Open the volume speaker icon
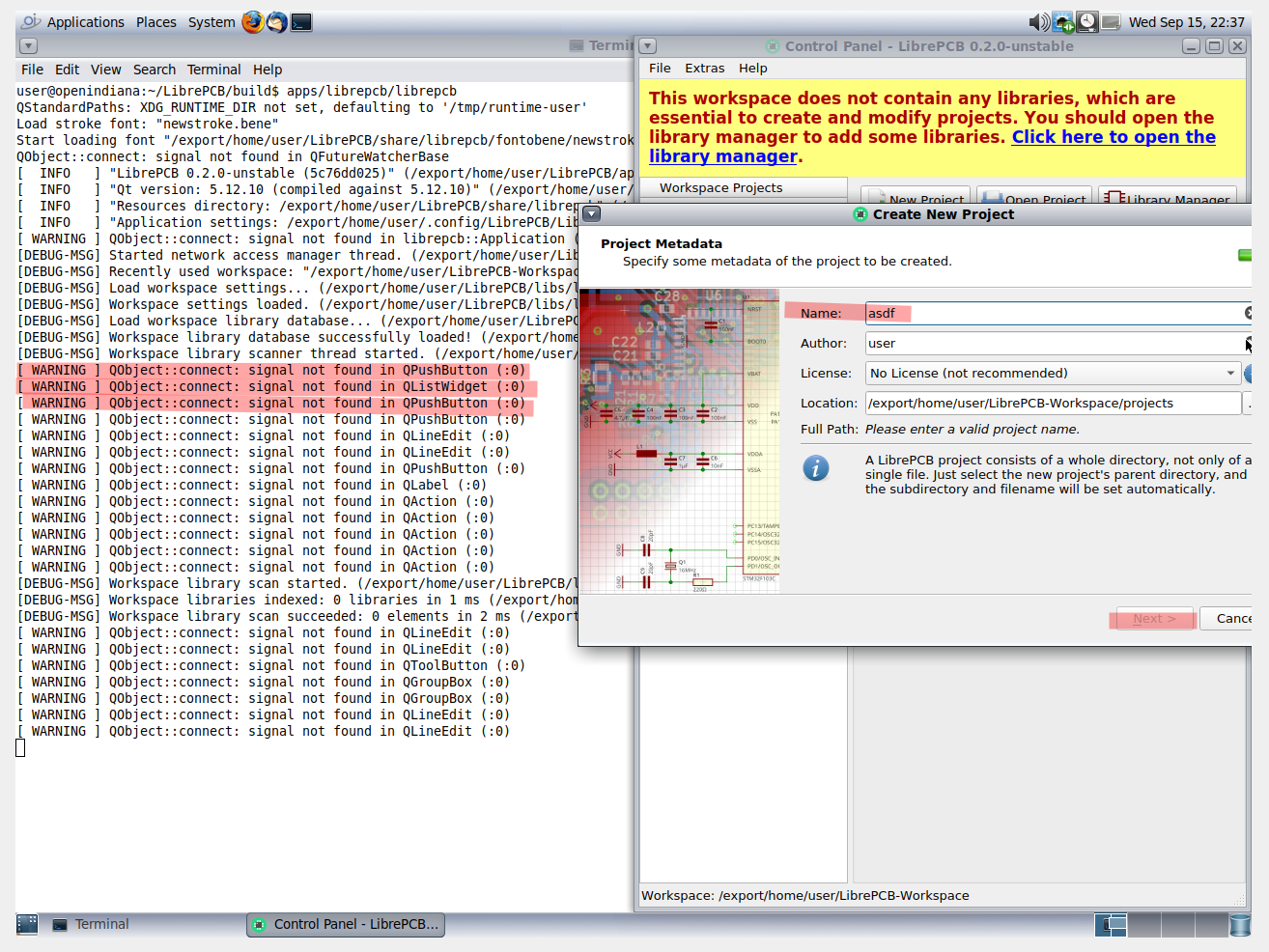The width and height of the screenshot is (1269, 952). tap(1038, 21)
